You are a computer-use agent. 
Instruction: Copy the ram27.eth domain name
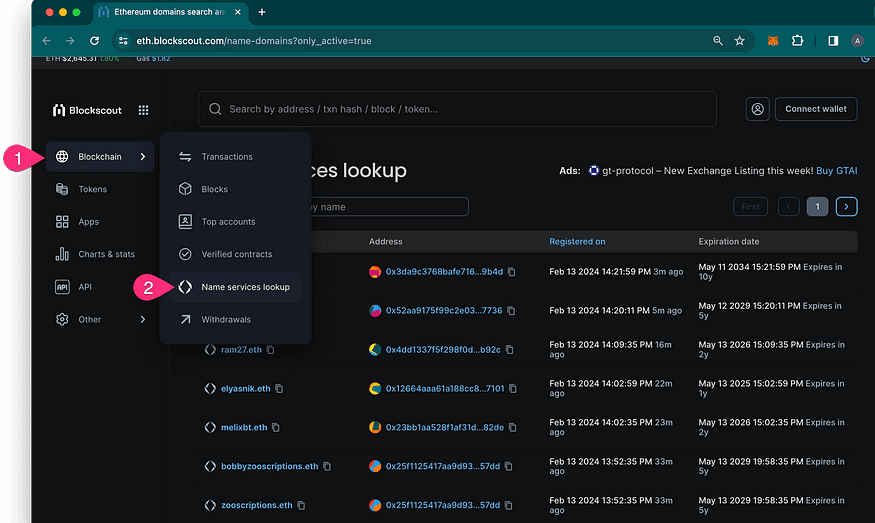(x=270, y=349)
